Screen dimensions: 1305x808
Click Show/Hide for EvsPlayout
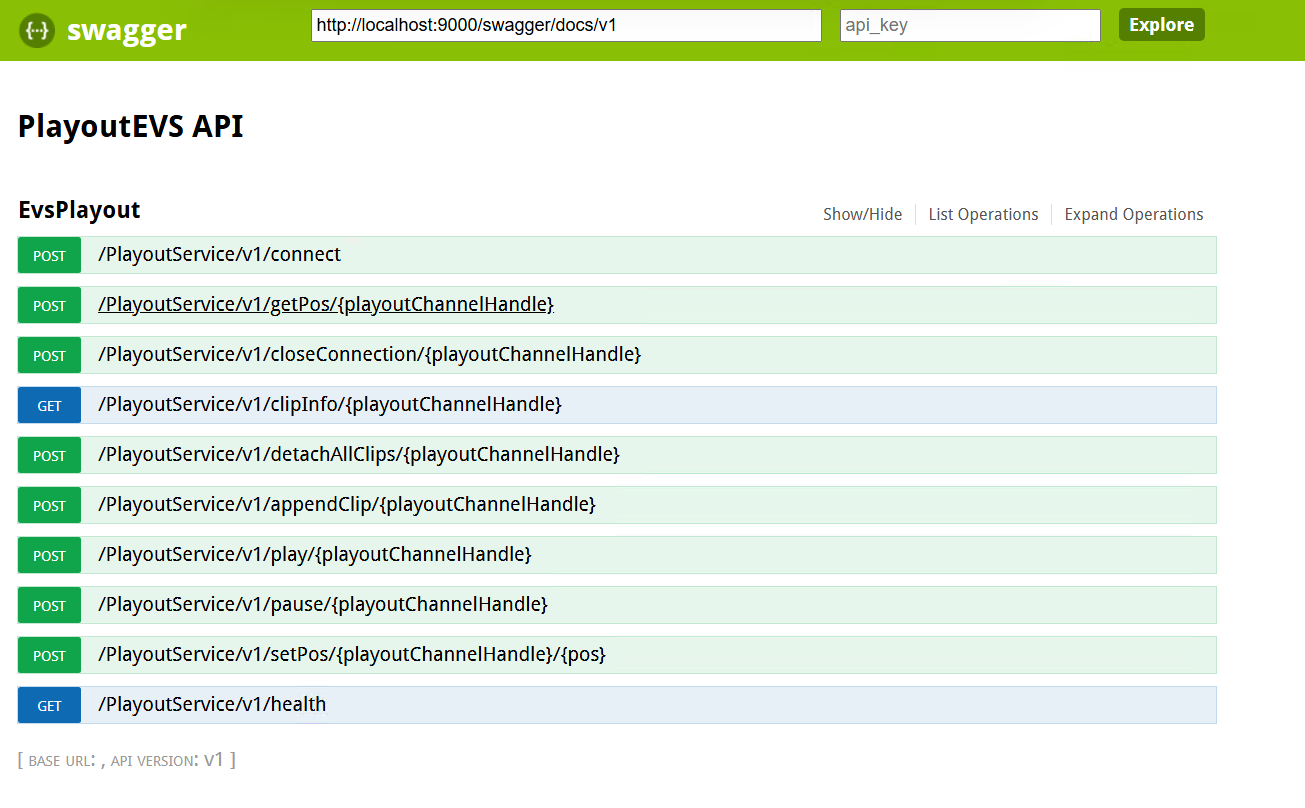[x=862, y=214]
